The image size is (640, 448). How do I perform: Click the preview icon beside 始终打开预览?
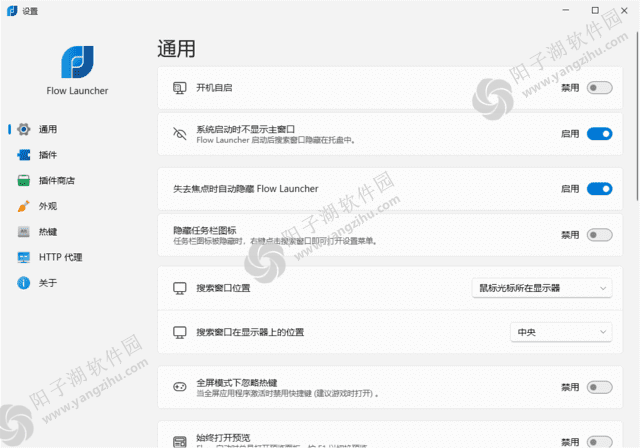click(x=180, y=442)
